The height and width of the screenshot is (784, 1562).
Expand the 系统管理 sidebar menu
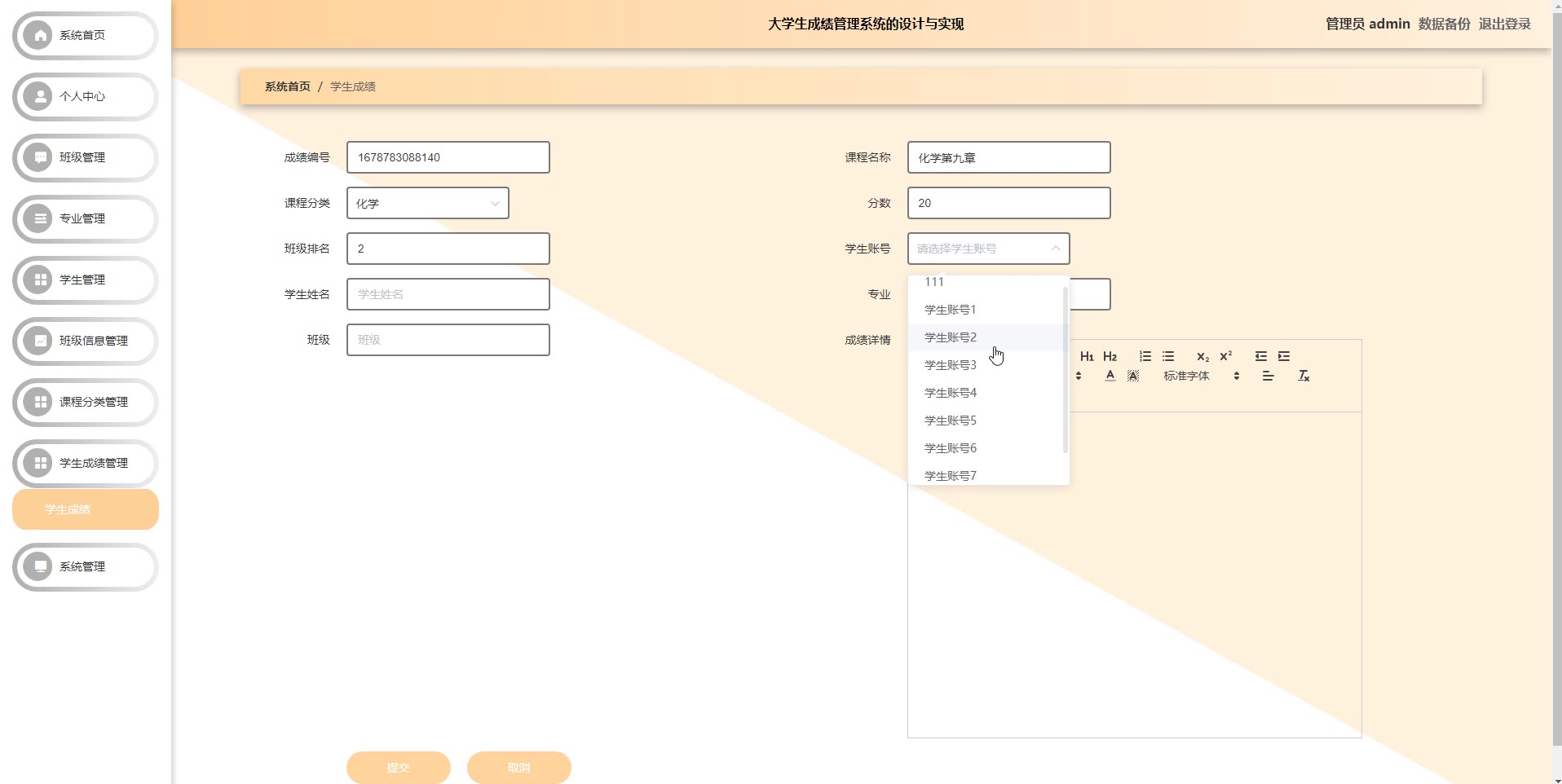86,566
